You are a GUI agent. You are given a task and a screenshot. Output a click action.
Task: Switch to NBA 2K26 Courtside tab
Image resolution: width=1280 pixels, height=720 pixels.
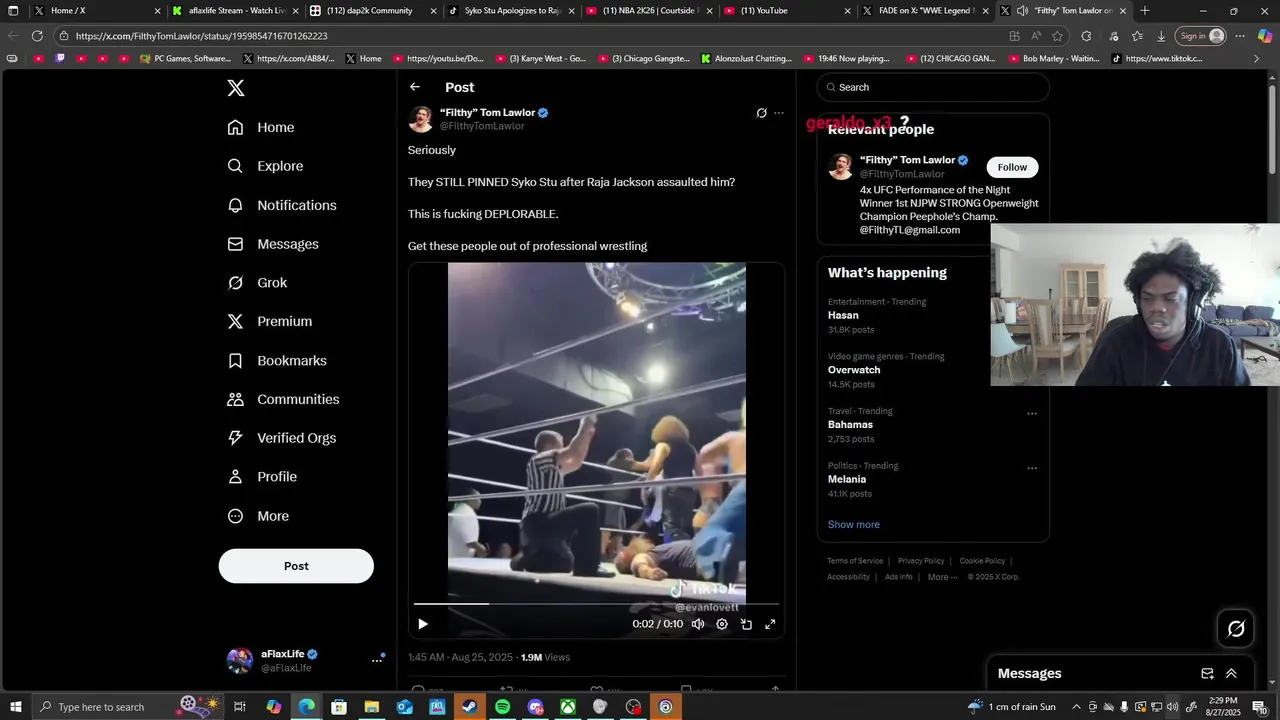pyautogui.click(x=649, y=11)
